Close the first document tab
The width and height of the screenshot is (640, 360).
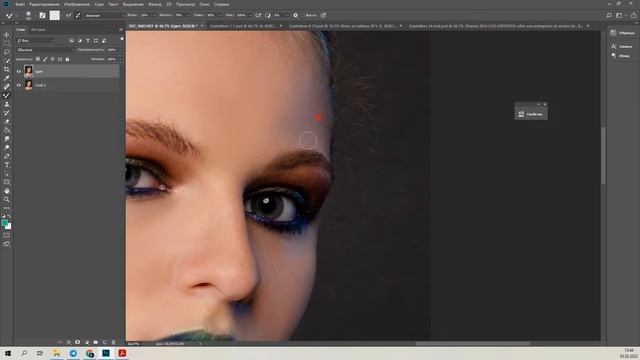click(202, 26)
